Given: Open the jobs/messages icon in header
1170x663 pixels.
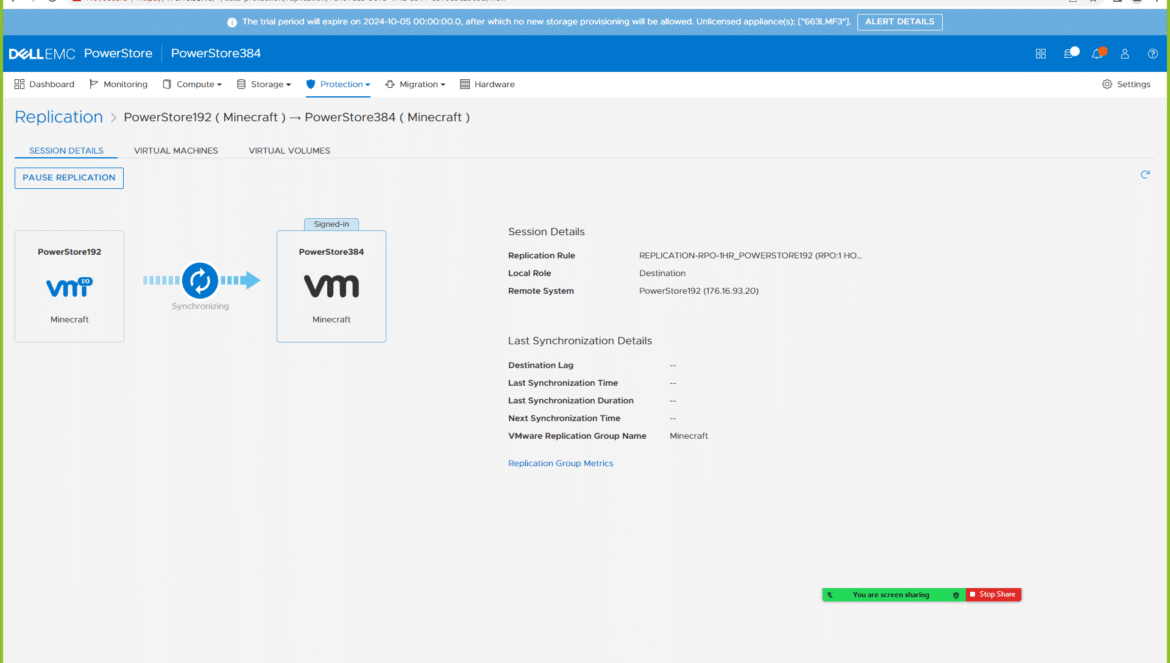Looking at the screenshot, I should (x=1071, y=53).
